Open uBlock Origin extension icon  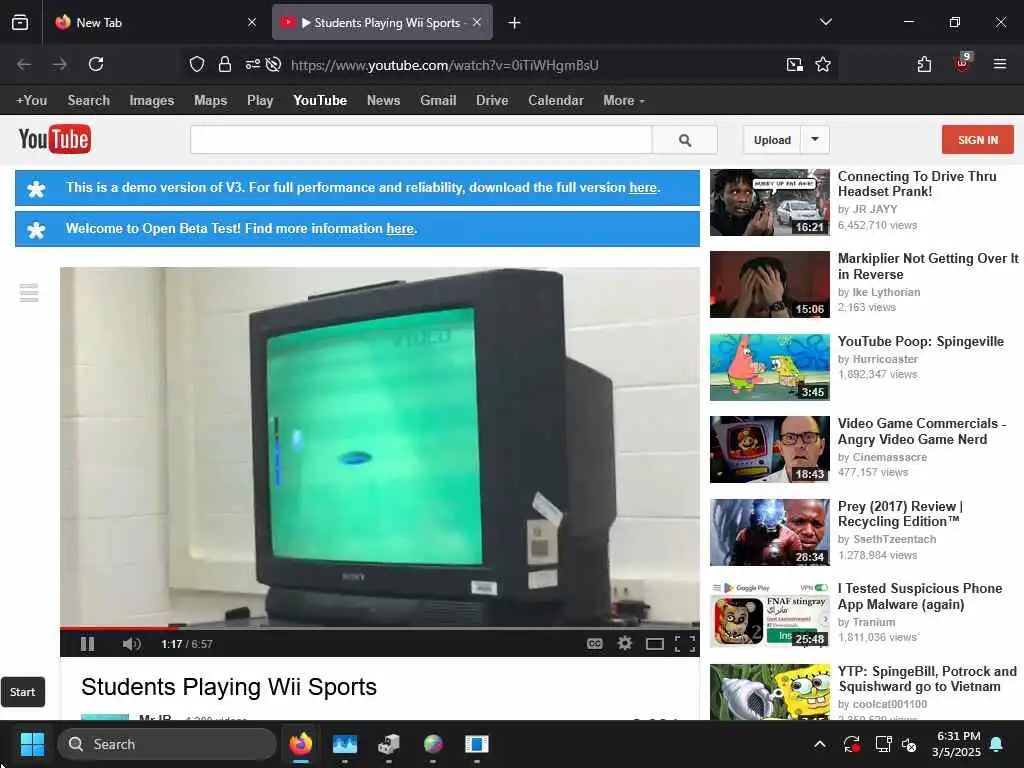click(962, 63)
